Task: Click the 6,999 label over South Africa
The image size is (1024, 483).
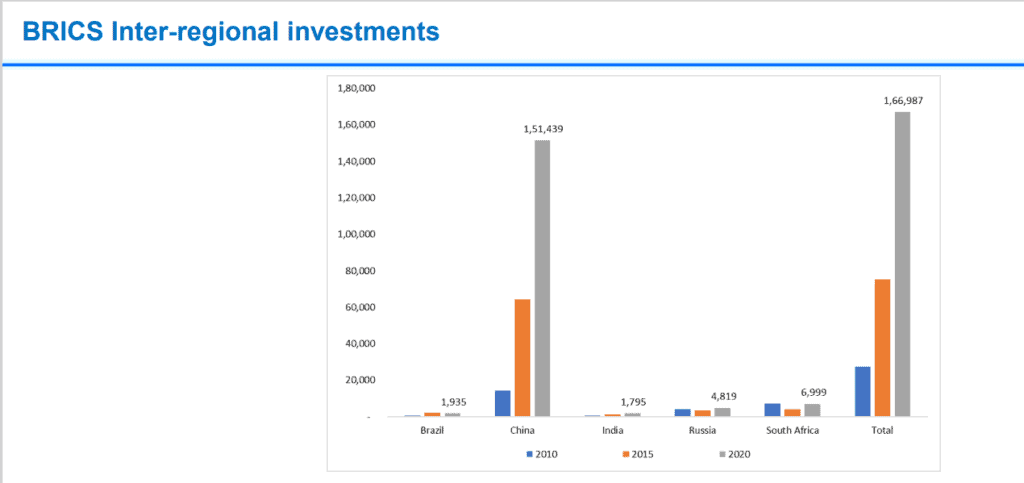Action: (x=813, y=392)
